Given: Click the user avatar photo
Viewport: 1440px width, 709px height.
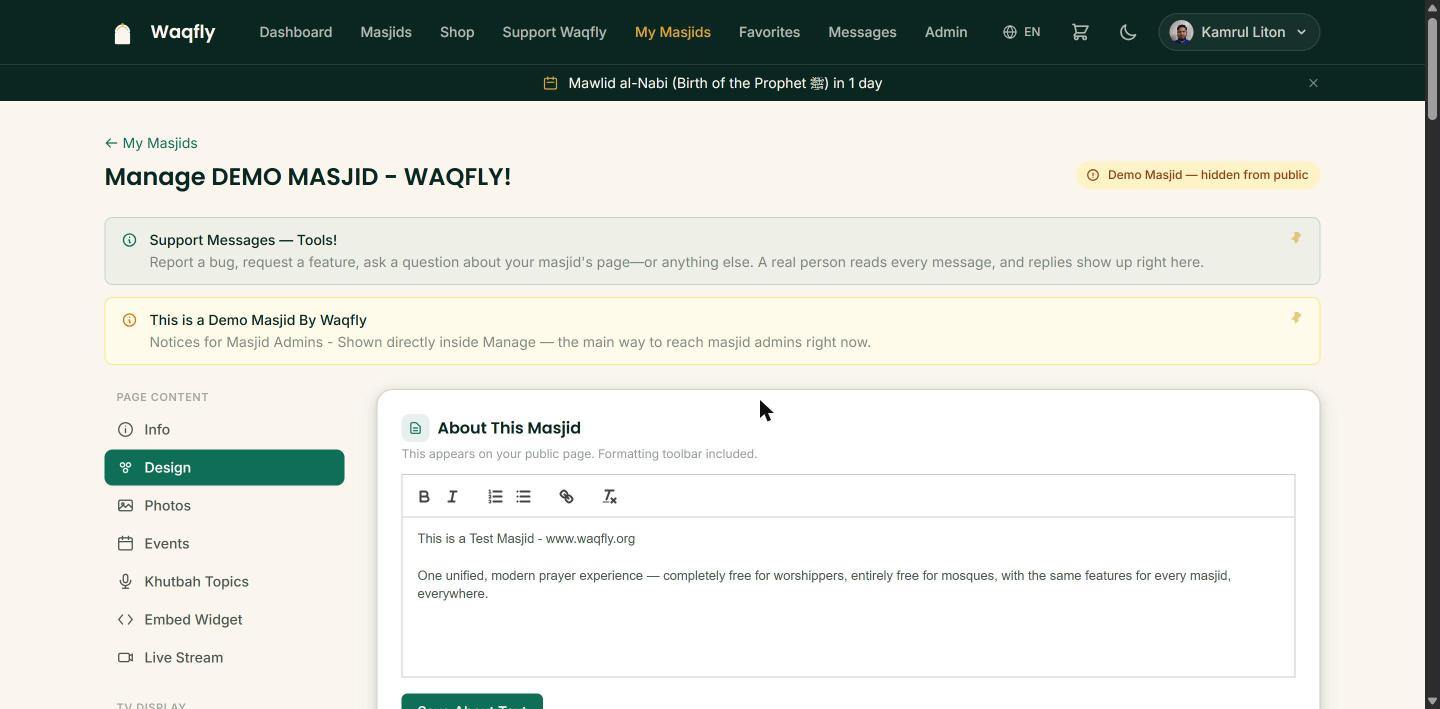Looking at the screenshot, I should tap(1181, 32).
